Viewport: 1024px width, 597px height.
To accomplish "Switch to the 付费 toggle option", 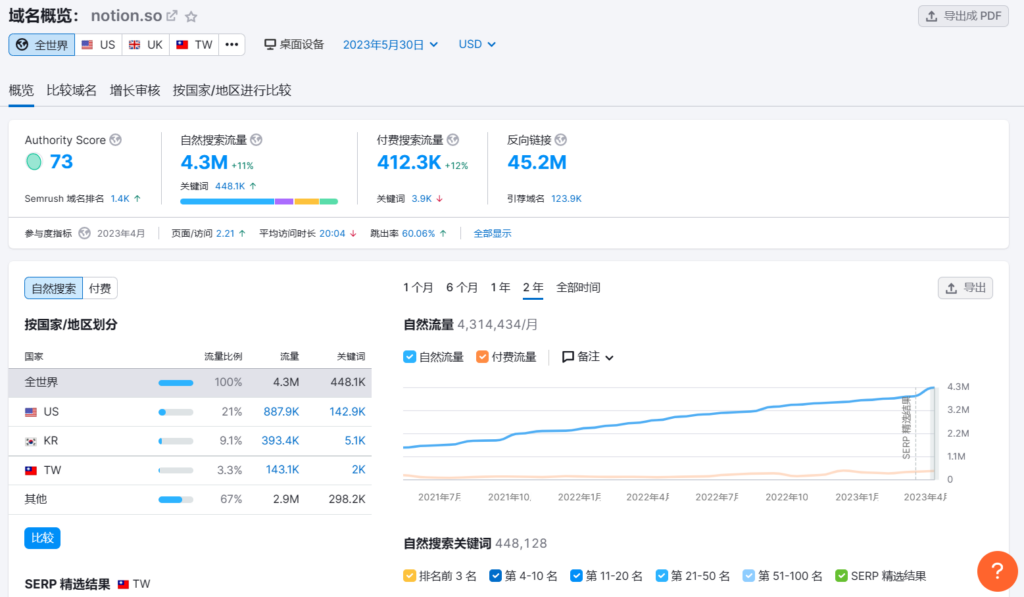I will (x=100, y=288).
